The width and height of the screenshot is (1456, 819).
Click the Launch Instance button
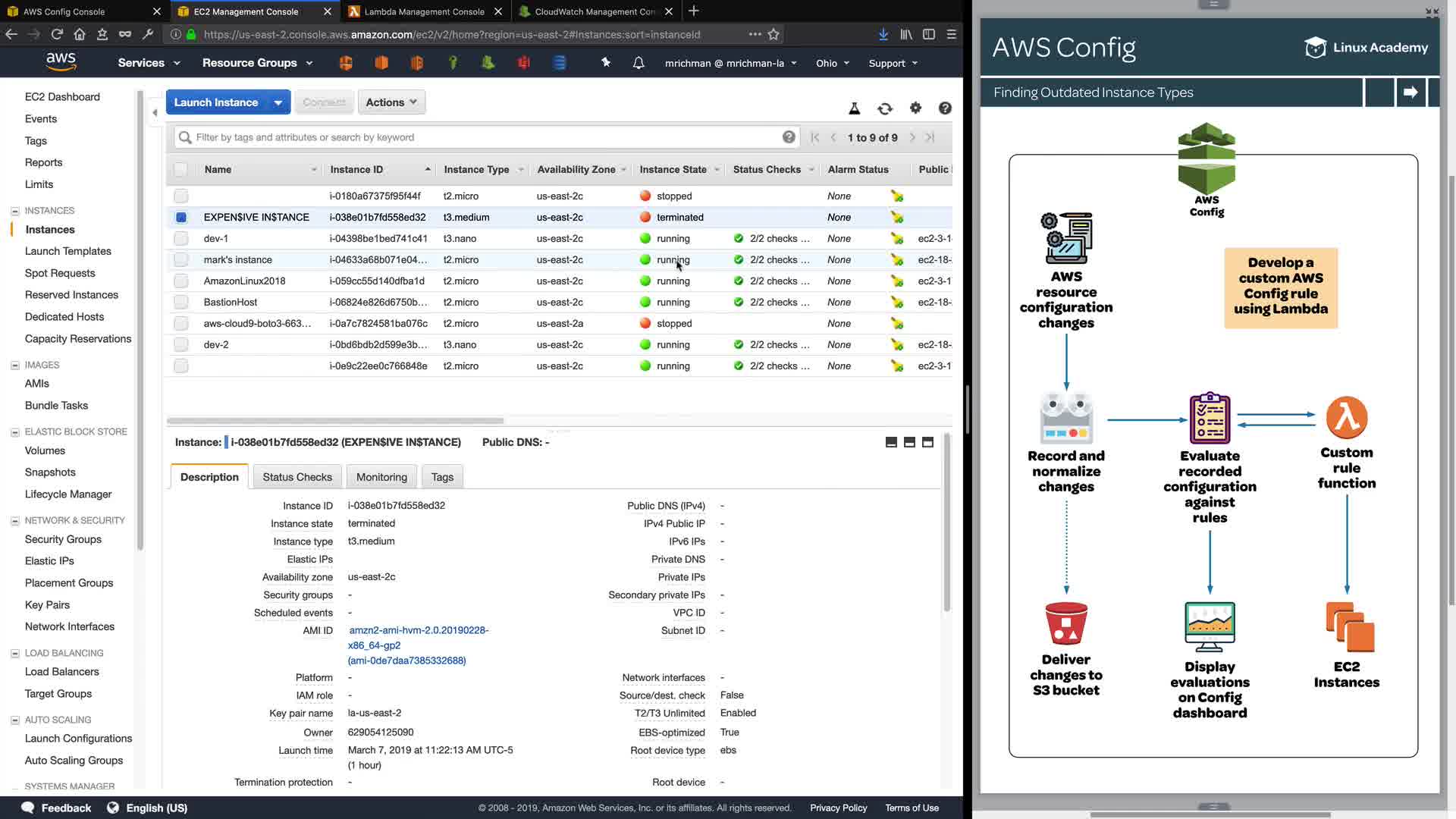pyautogui.click(x=216, y=102)
